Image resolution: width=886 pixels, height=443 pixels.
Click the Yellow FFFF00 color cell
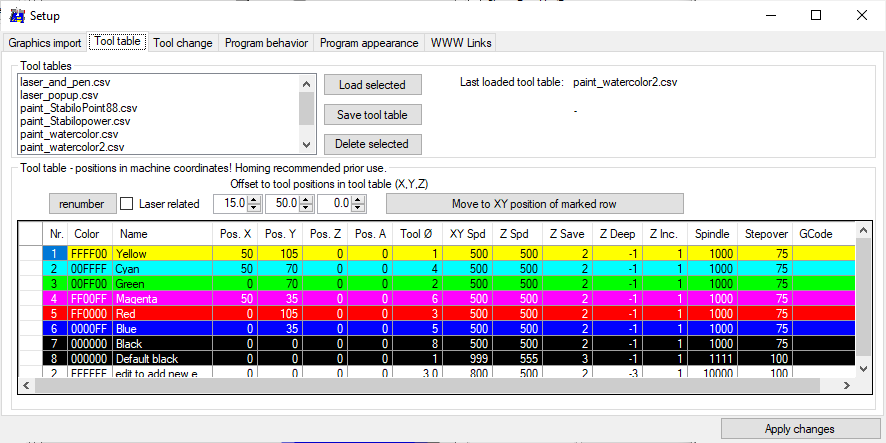(x=89, y=254)
